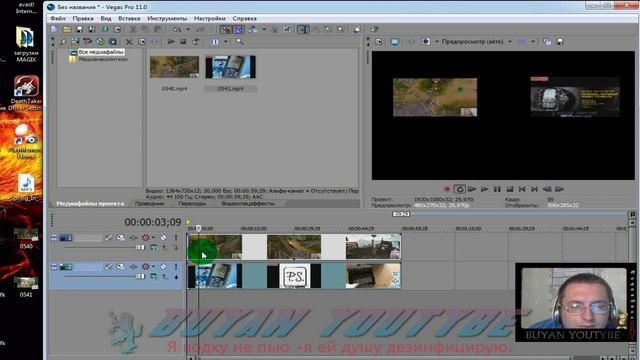Copy snapshot to clipboard in preview toolbar
Viewport: 640px width, 360px height.
click(547, 42)
